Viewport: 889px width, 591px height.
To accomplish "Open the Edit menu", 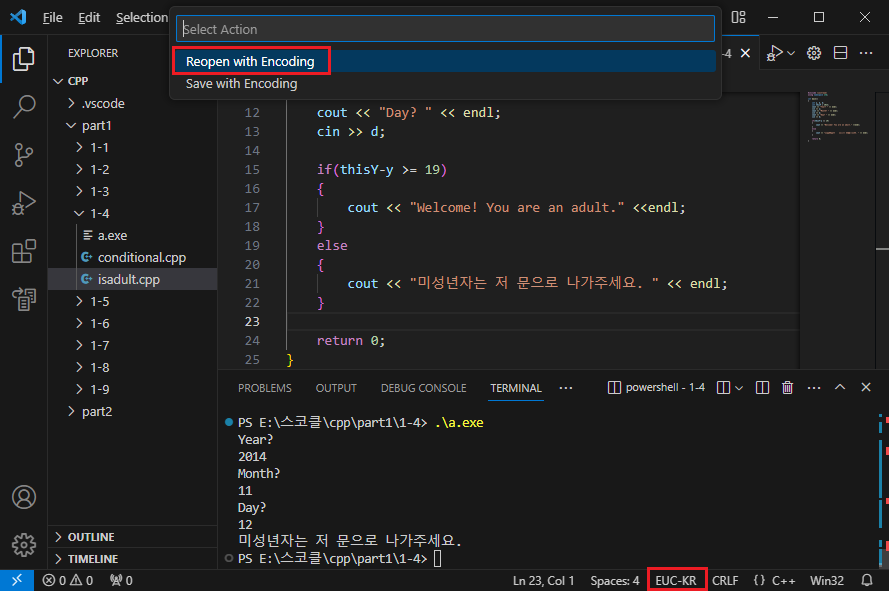I will click(89, 18).
